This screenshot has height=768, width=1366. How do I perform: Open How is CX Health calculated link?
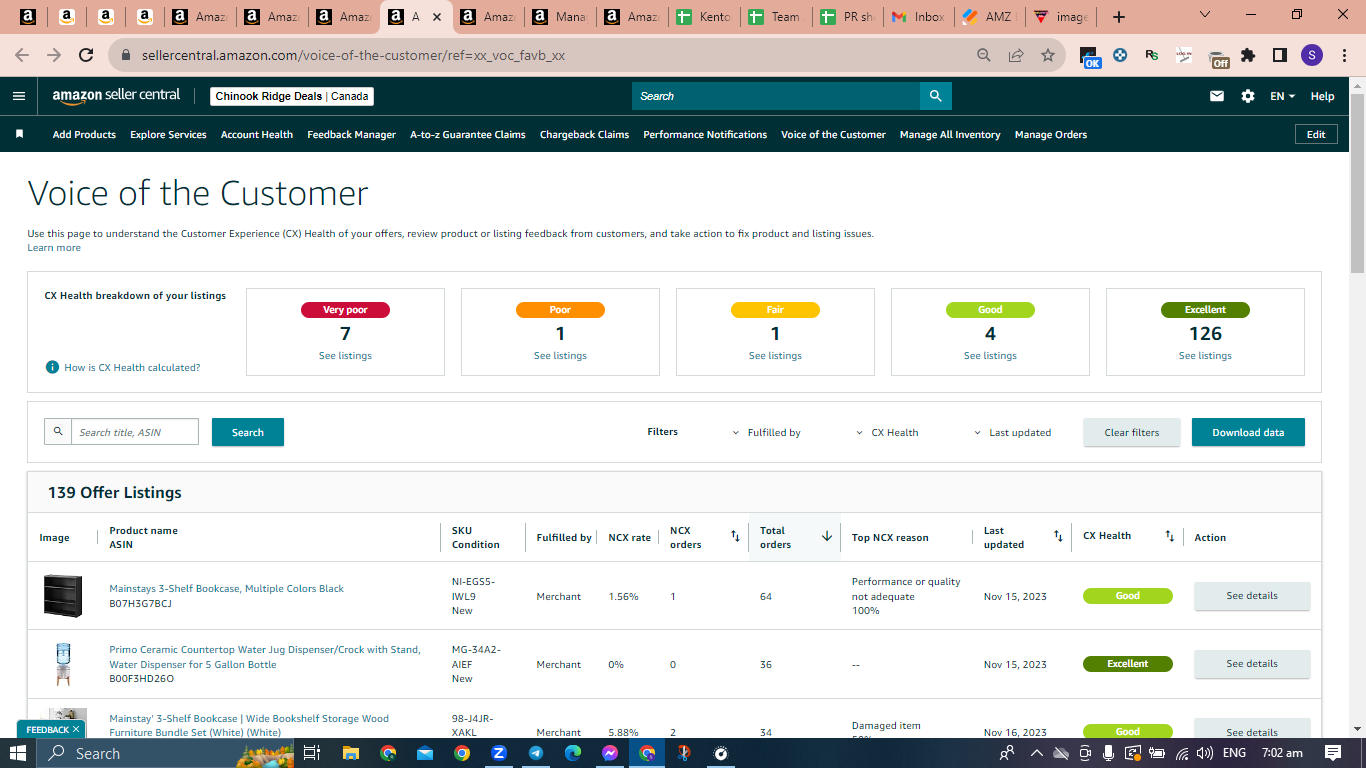132,368
